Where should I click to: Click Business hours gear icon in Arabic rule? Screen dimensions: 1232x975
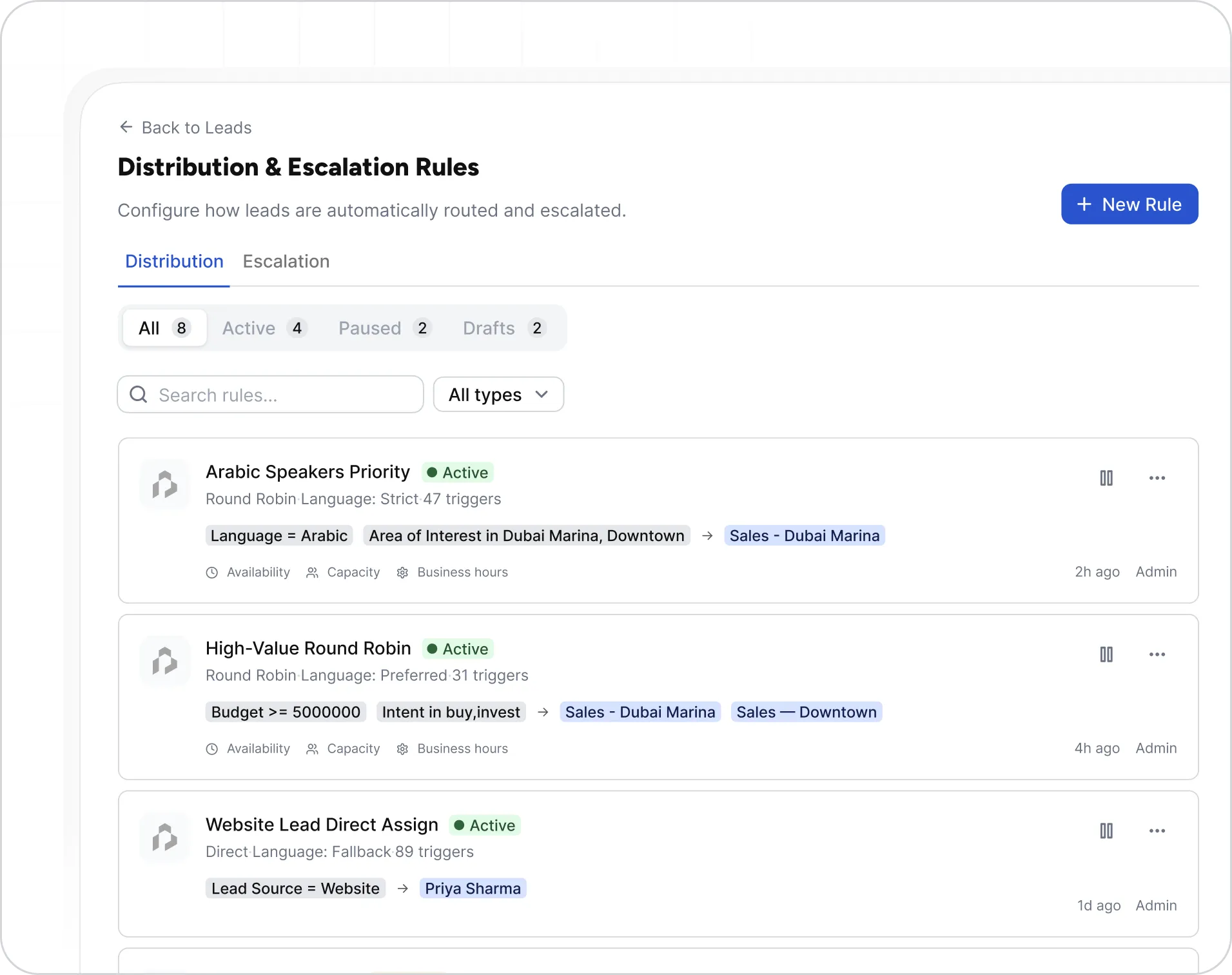point(402,573)
